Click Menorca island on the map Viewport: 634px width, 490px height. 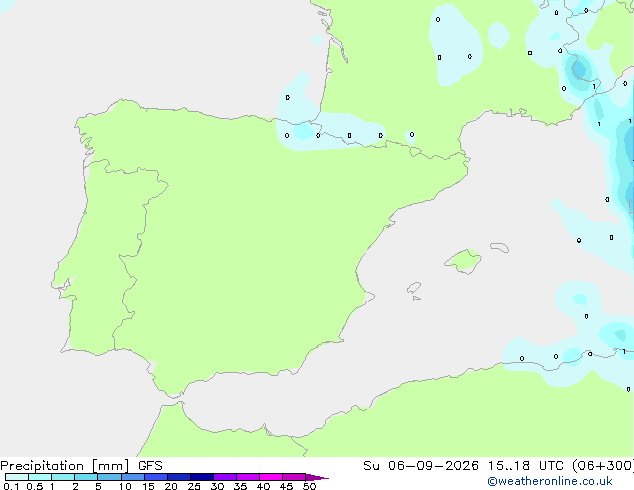(x=500, y=247)
